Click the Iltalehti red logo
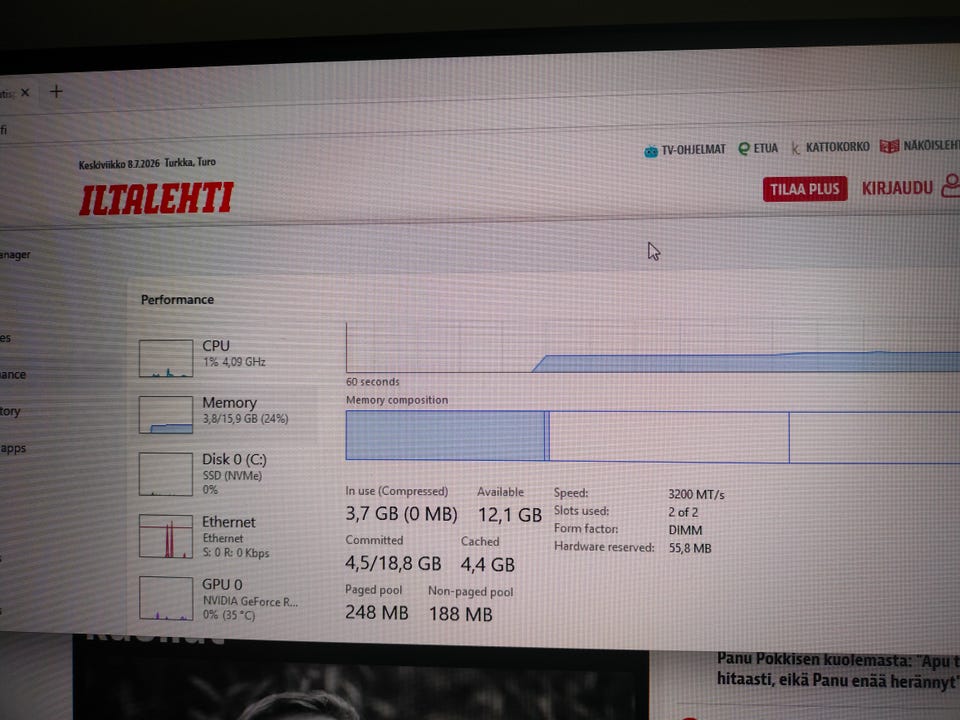The height and width of the screenshot is (720, 960). coord(156,198)
